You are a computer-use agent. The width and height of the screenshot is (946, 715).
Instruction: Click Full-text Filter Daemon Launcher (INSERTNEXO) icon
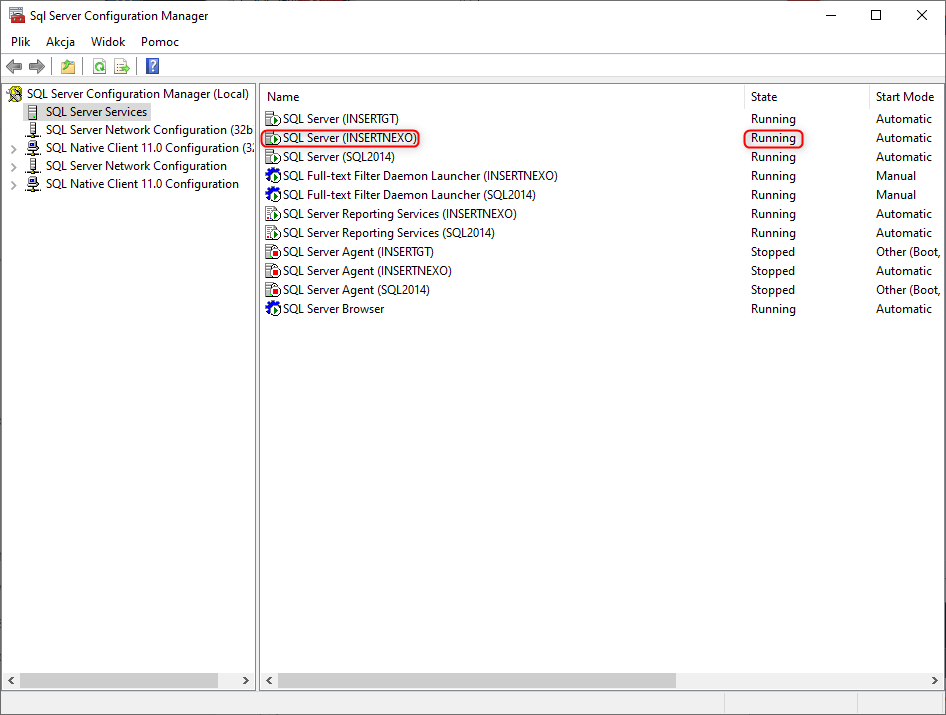pyautogui.click(x=273, y=176)
